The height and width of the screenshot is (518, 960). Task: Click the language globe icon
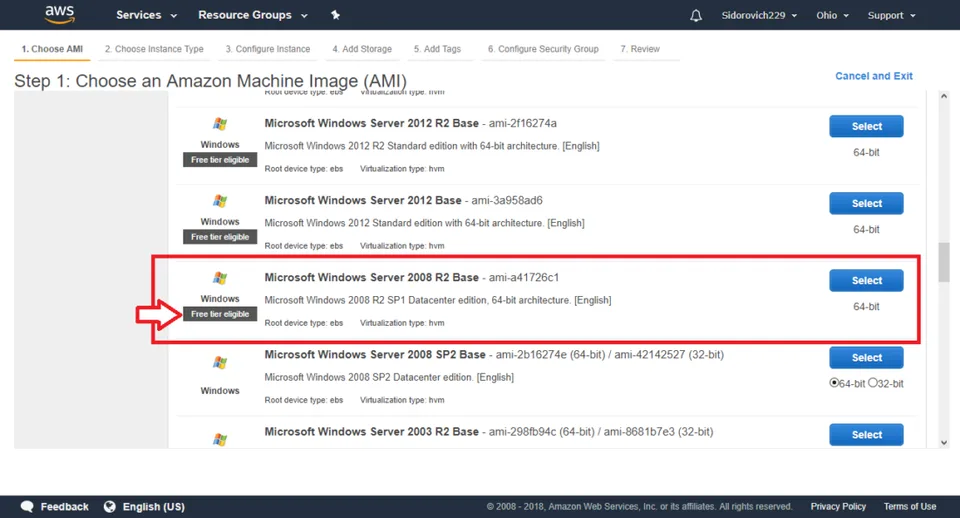(110, 506)
